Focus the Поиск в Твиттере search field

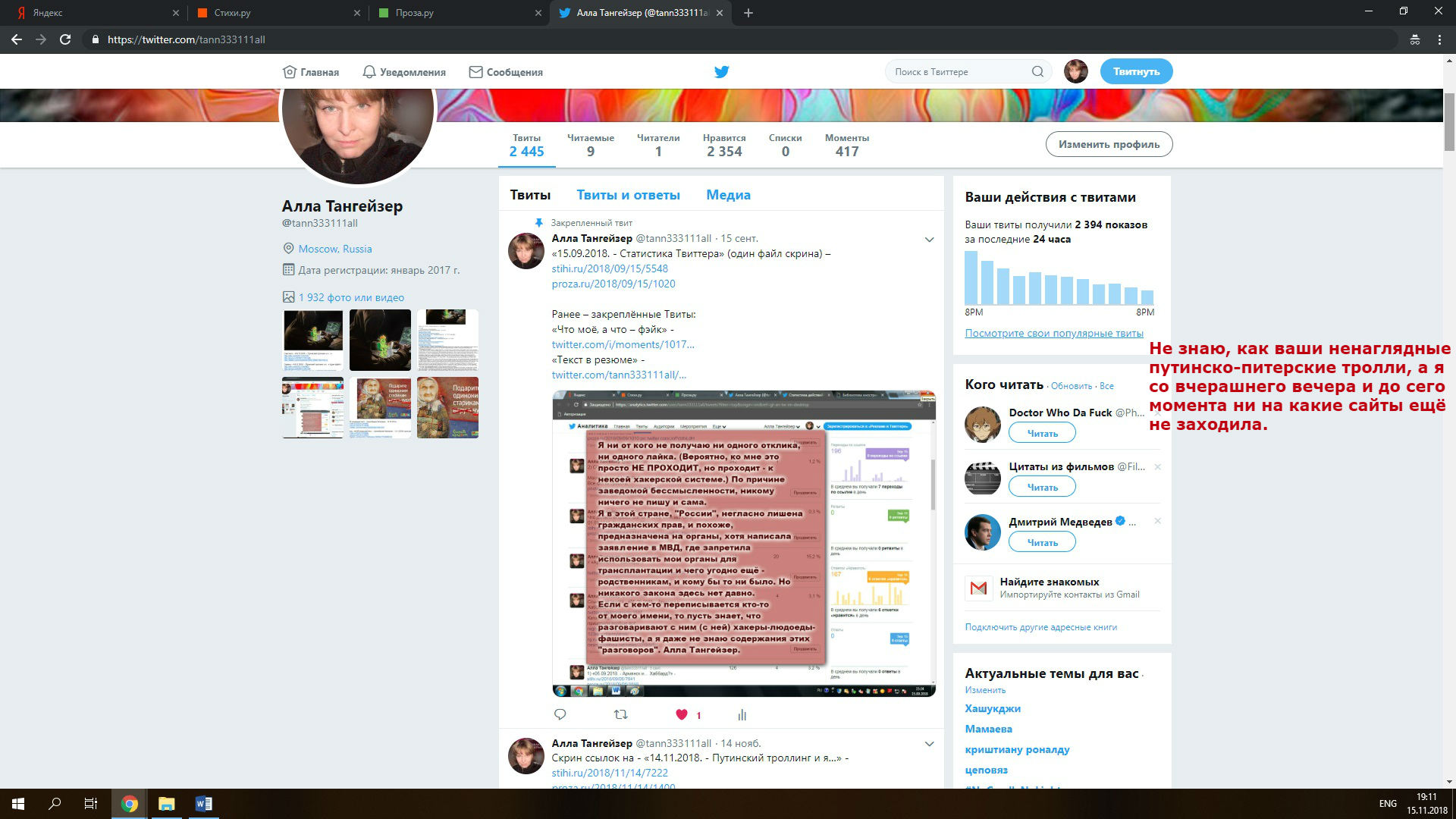tap(968, 71)
